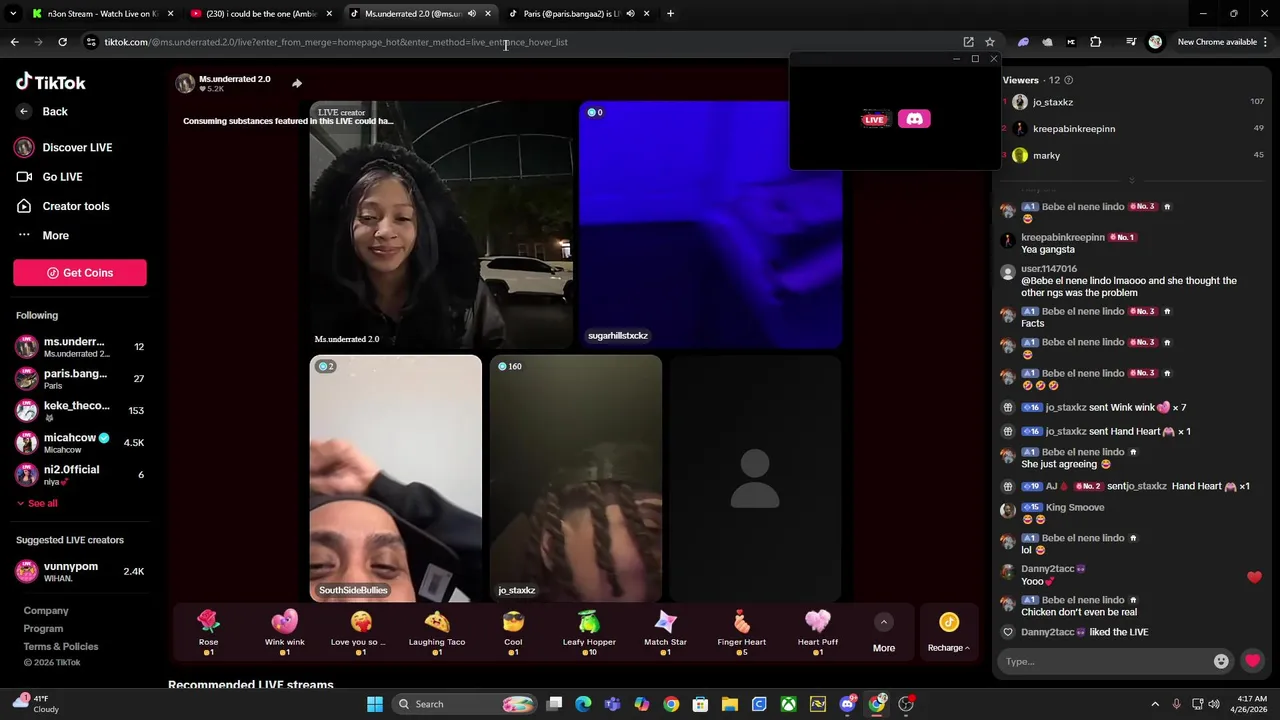This screenshot has width=1280, height=720.
Task: Mute the Paris tab audio icon
Action: (x=630, y=14)
